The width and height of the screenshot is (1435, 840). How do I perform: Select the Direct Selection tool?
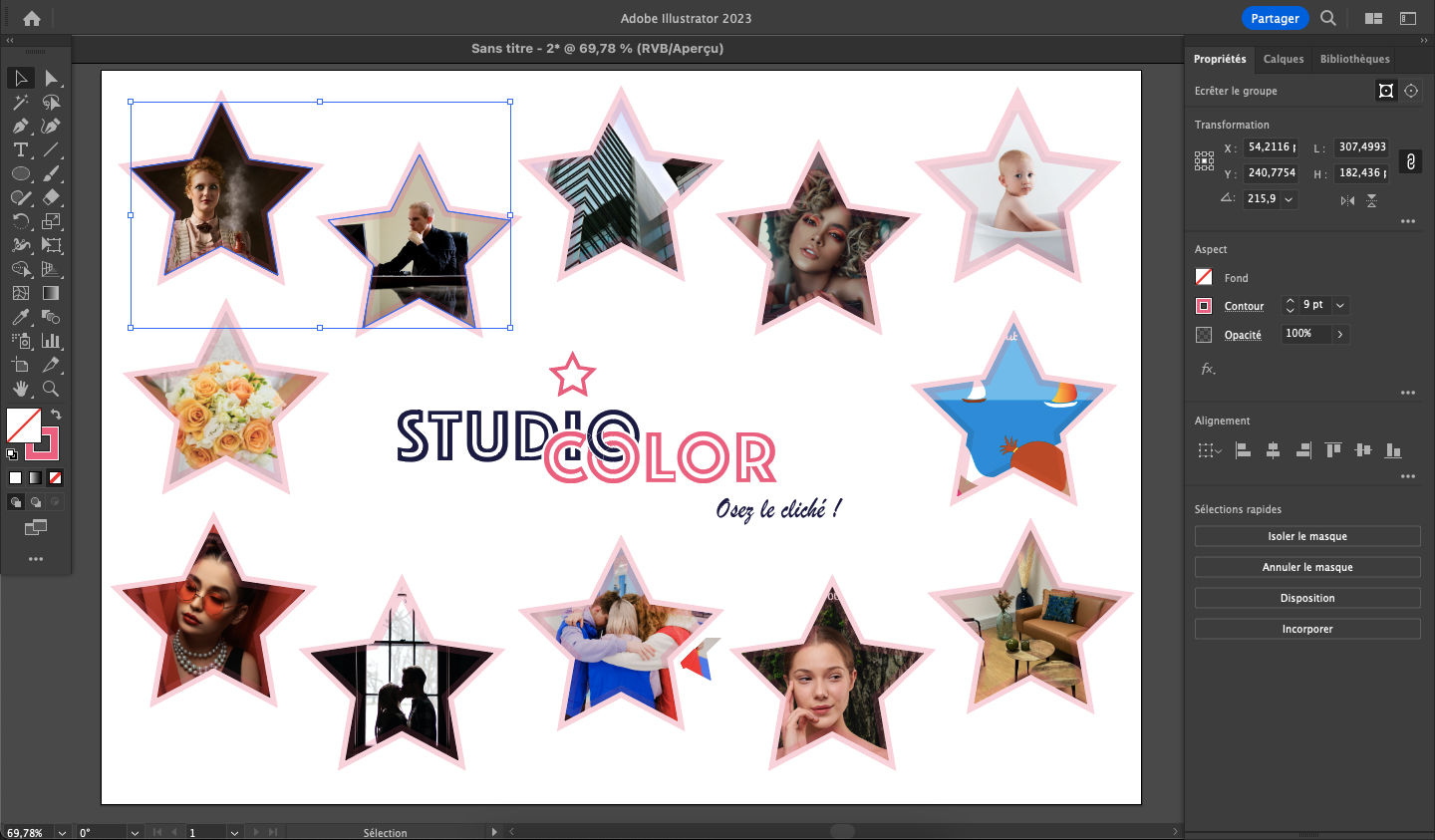tap(52, 79)
